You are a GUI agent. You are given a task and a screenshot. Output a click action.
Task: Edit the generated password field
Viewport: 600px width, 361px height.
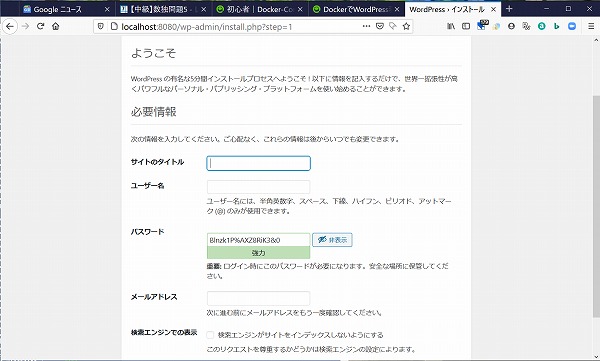tap(258, 240)
